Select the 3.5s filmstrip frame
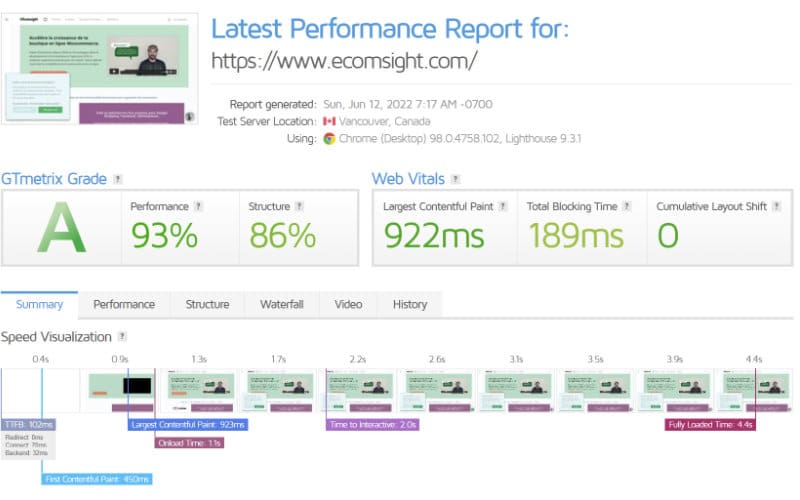This screenshot has width=800, height=500. 595,390
